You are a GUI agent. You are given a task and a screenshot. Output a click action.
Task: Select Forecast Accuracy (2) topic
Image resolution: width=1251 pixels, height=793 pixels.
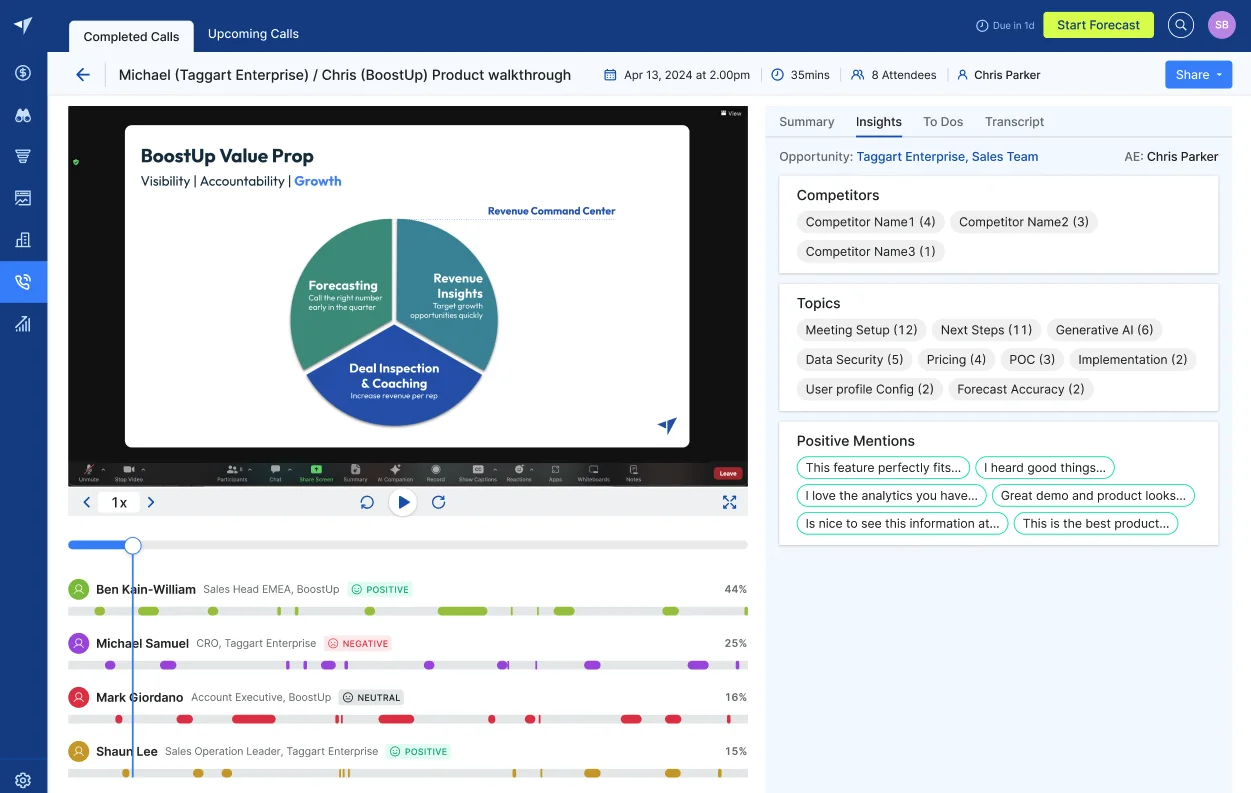(x=1020, y=390)
